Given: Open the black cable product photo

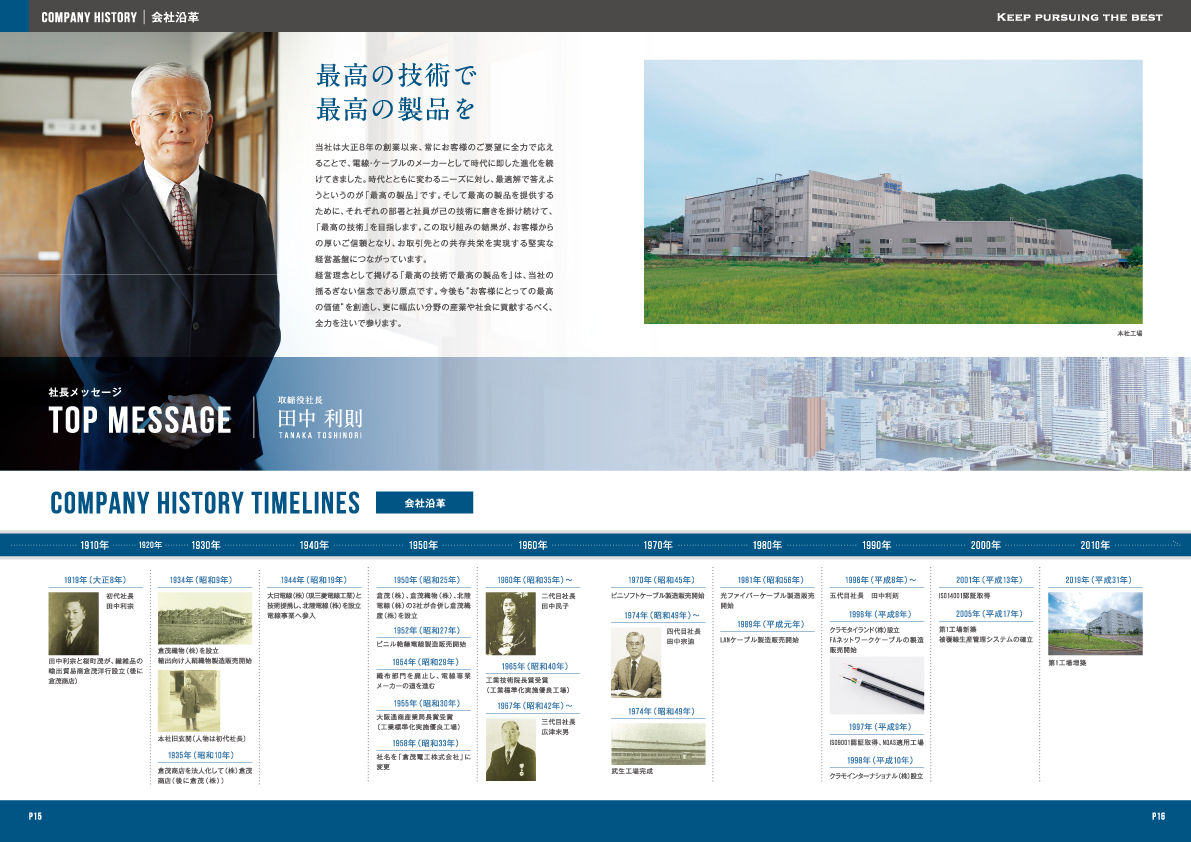Looking at the screenshot, I should tap(877, 686).
